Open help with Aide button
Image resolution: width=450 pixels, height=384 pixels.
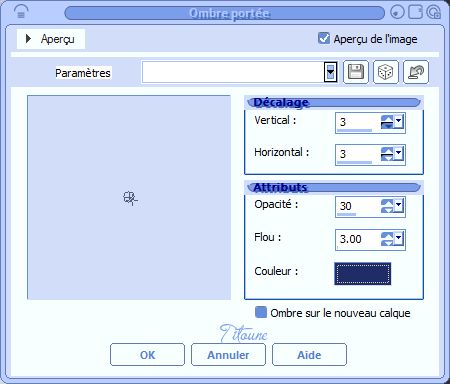tap(309, 355)
